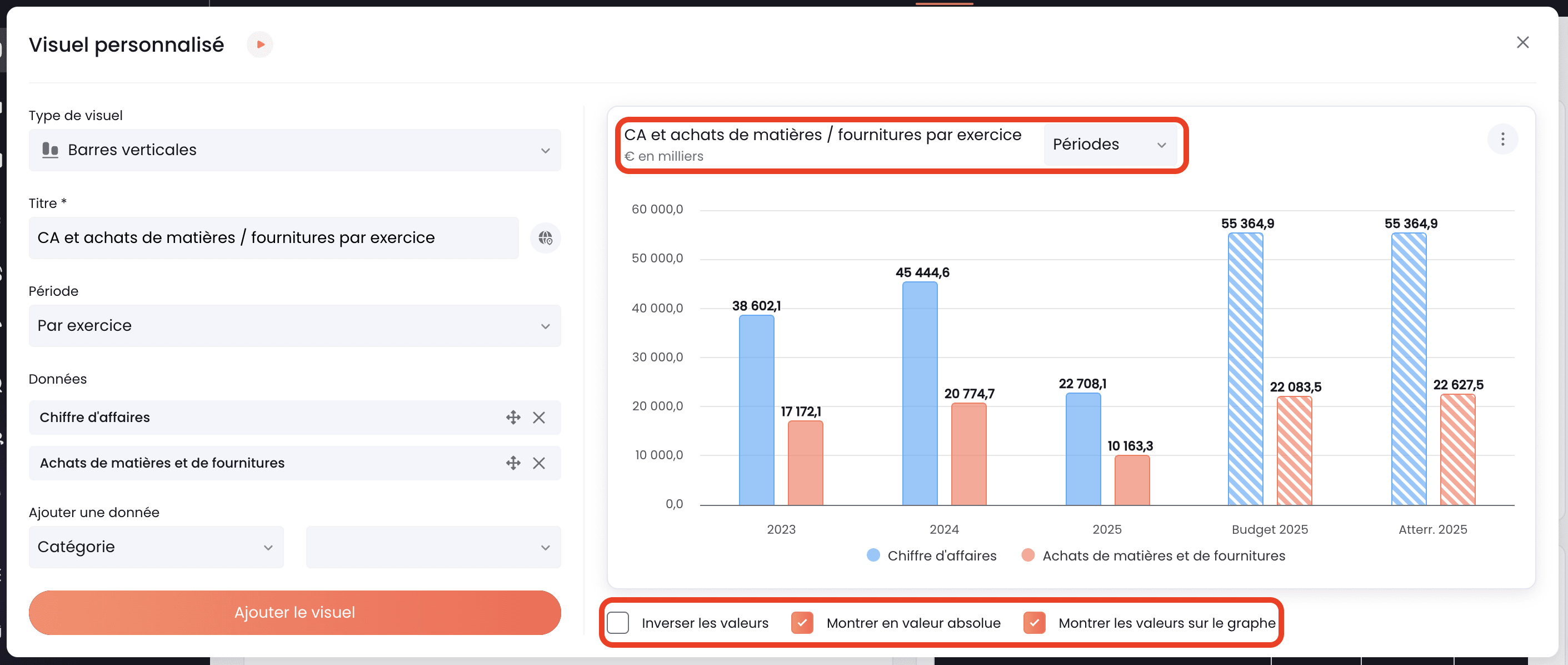Open the Catégorie dropdown
Screen dimensions: 1568x665
pos(156,547)
